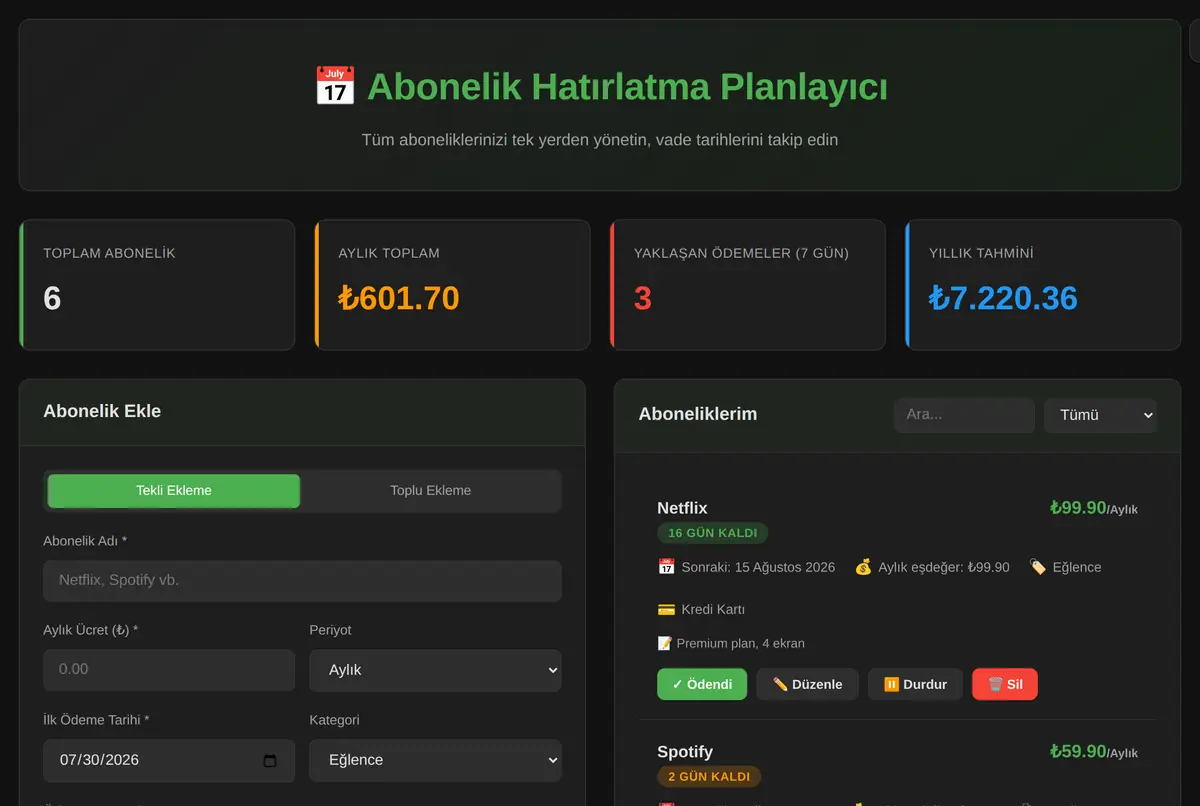Click the Premium plan, 4 ekran note
1200x806 pixels.
point(741,643)
